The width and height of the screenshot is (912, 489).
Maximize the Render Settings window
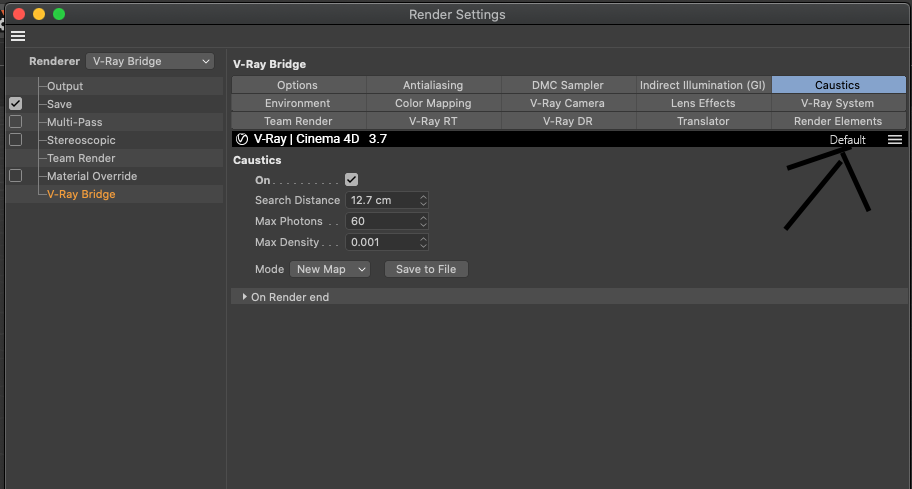point(59,14)
